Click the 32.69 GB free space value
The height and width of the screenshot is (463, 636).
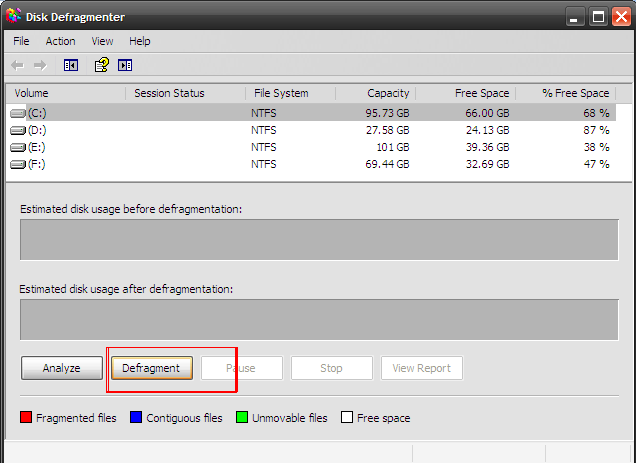click(487, 164)
